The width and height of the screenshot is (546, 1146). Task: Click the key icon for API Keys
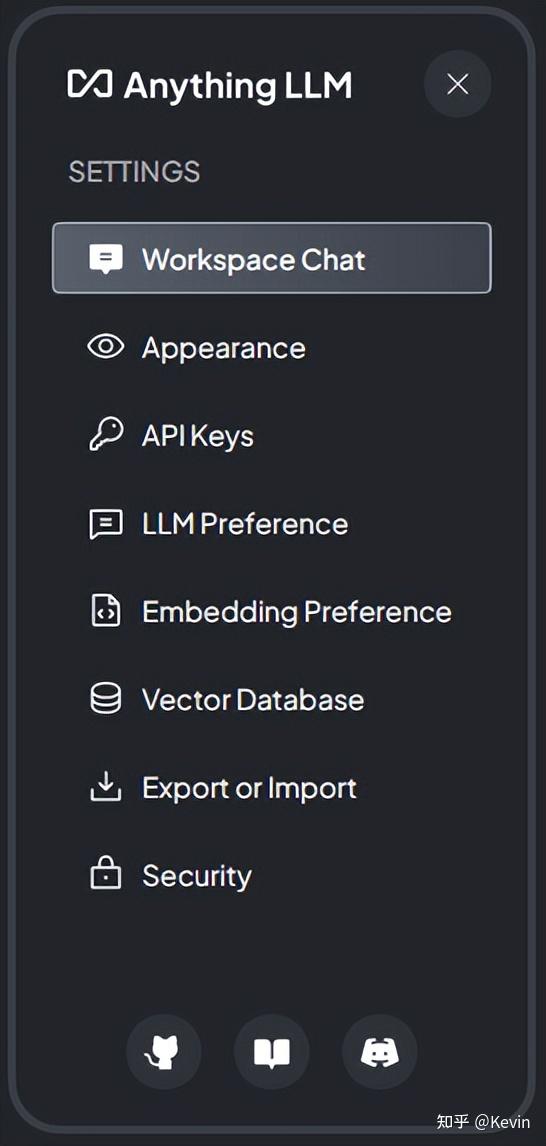[x=106, y=435]
